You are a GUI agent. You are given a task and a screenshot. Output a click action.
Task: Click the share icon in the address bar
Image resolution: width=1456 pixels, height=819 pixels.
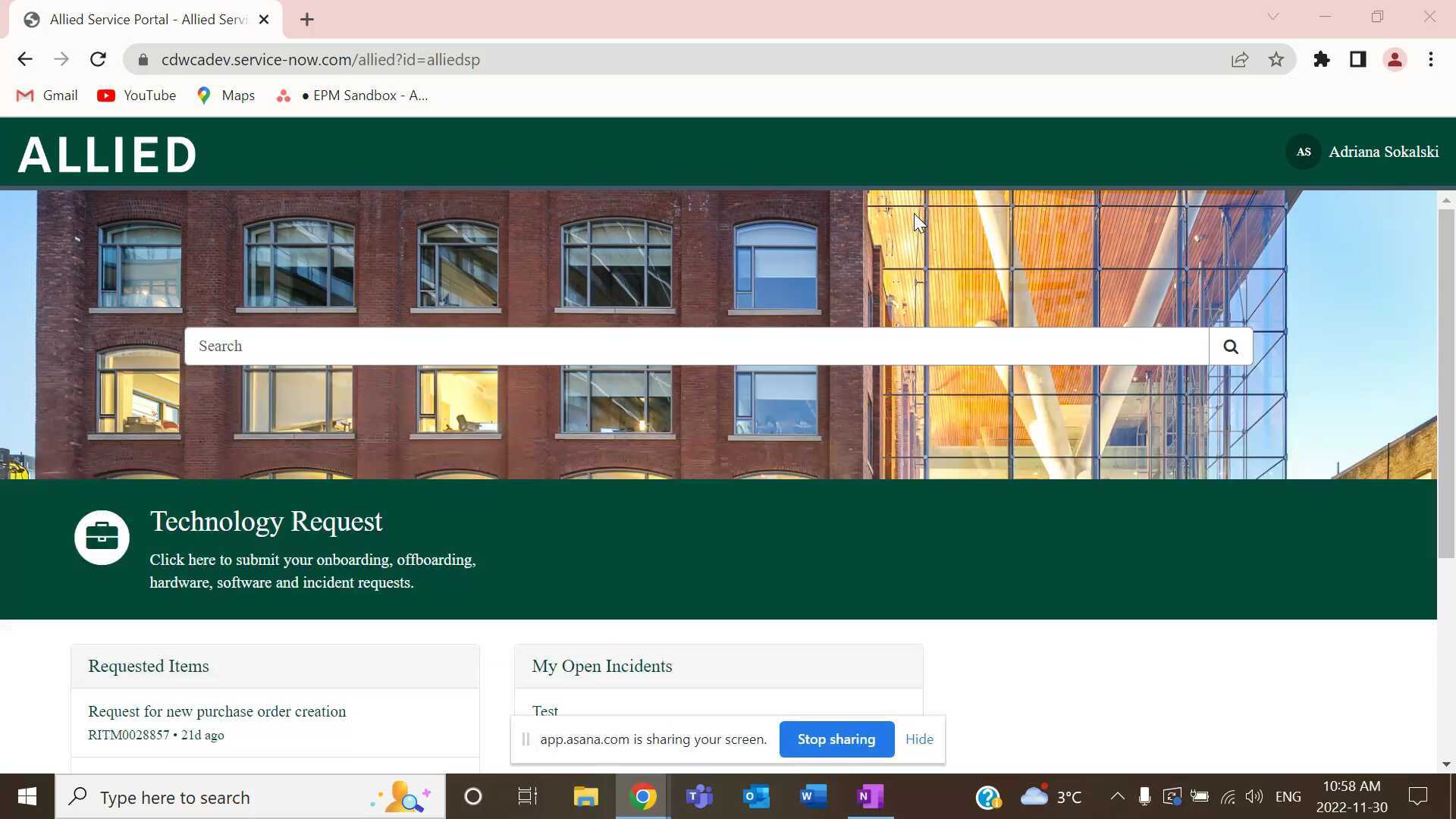[x=1239, y=59]
